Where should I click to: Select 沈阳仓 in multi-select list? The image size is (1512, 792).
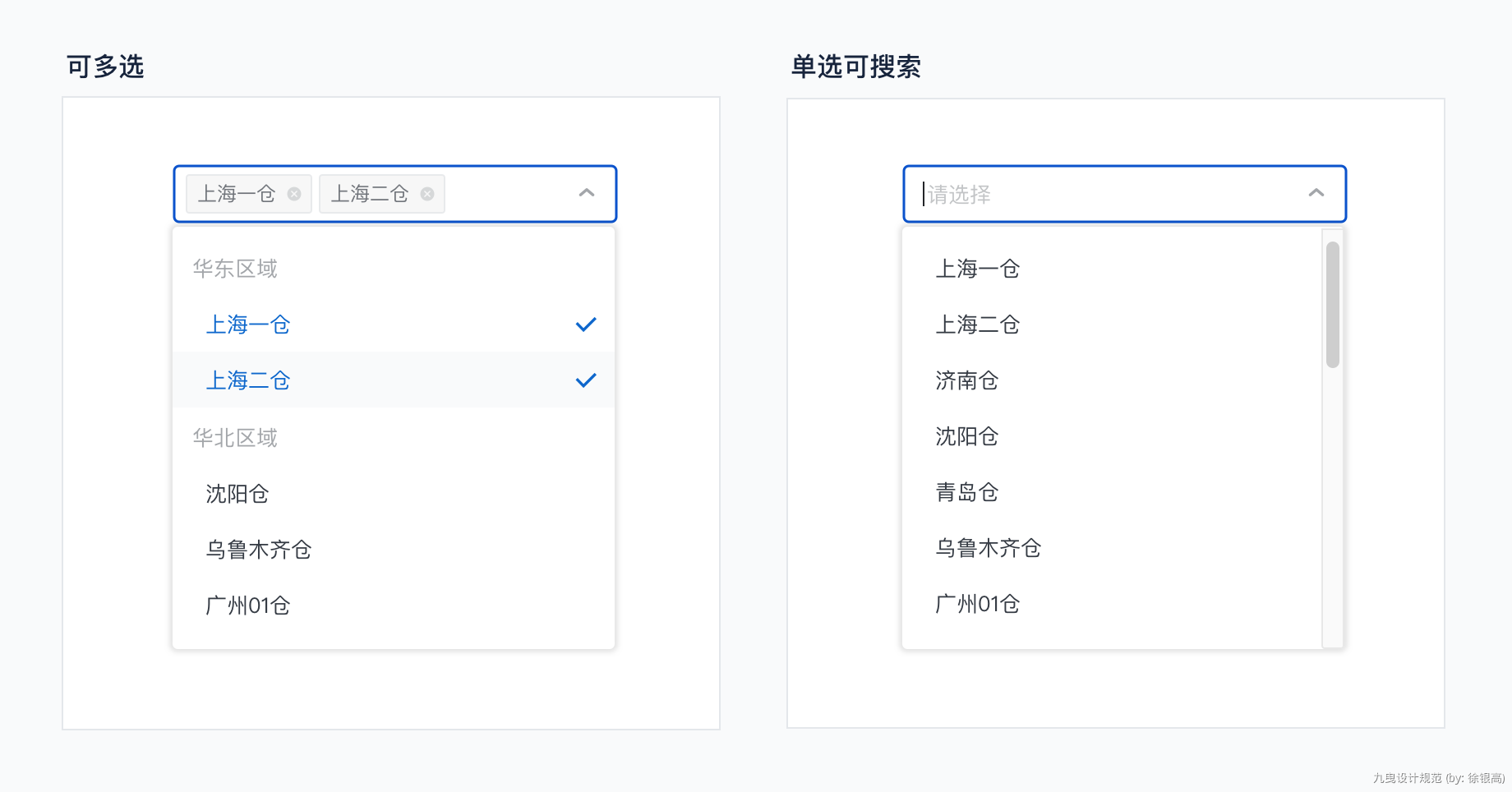394,494
